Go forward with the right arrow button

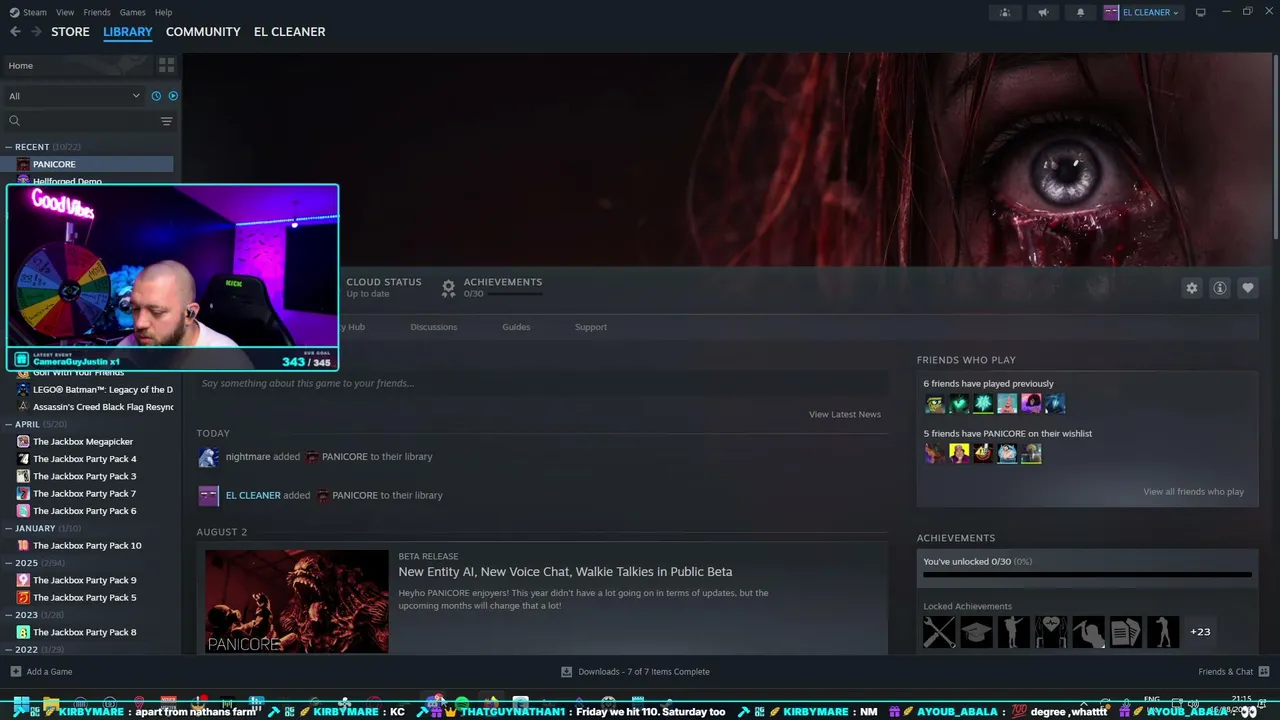coord(36,32)
